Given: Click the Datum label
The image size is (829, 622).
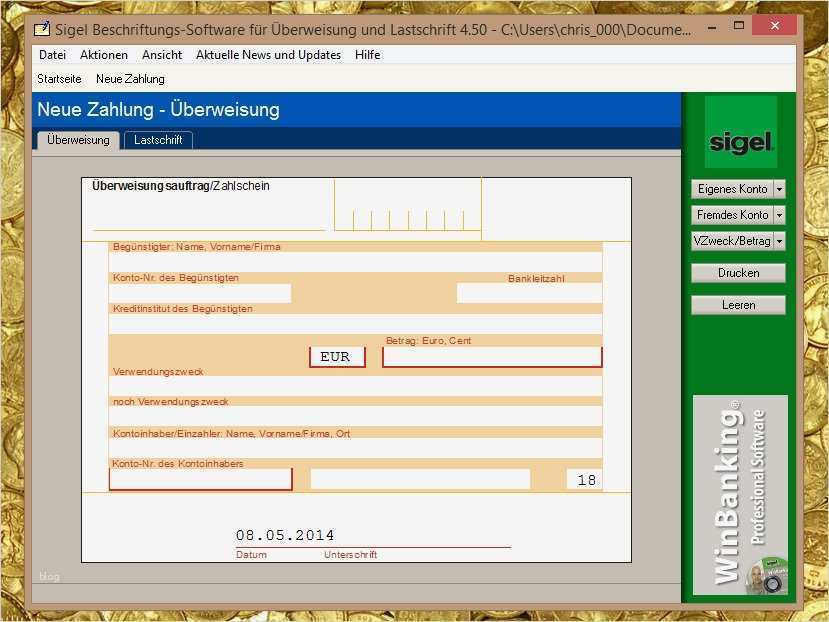Looking at the screenshot, I should click(251, 554).
